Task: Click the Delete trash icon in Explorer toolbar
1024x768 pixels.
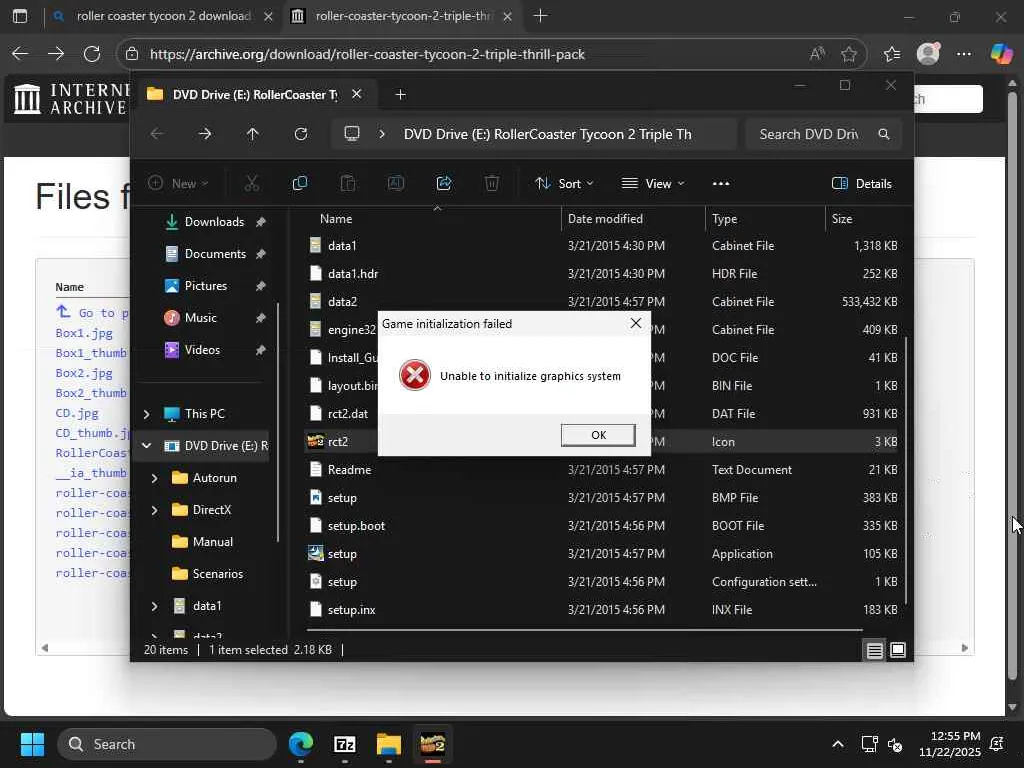Action: tap(492, 184)
